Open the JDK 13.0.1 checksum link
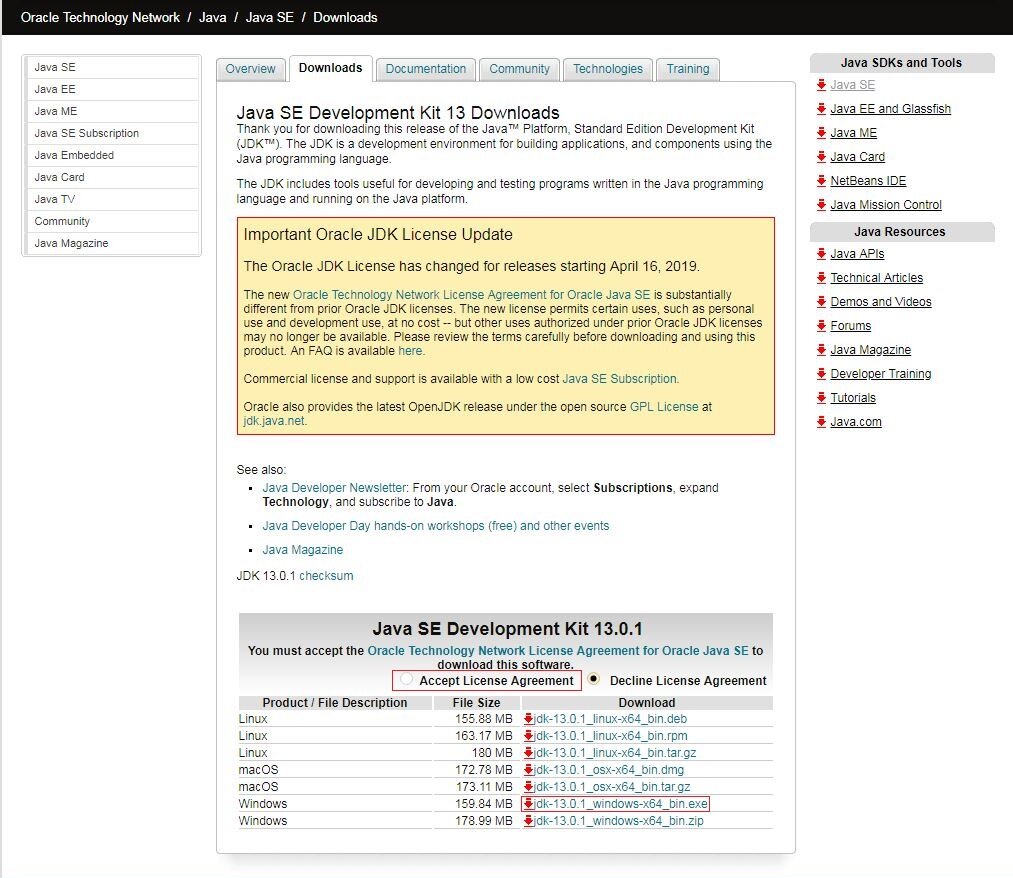This screenshot has width=1013, height=878. pos(326,576)
